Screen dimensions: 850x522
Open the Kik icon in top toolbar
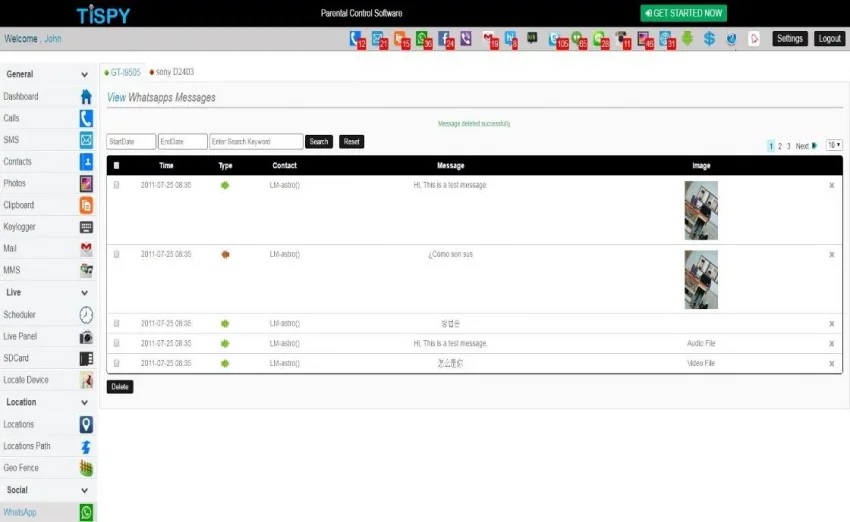(x=532, y=37)
